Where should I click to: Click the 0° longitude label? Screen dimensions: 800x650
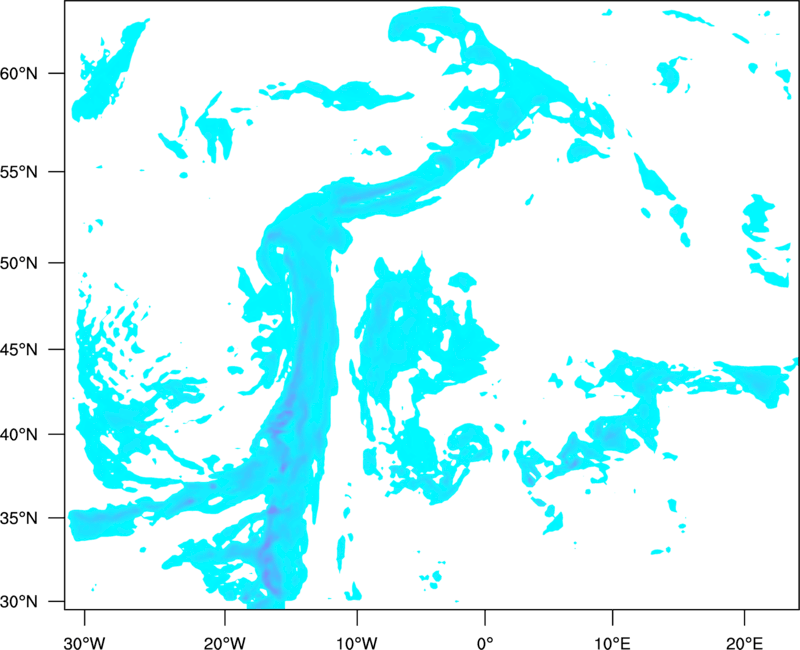pyautogui.click(x=485, y=643)
